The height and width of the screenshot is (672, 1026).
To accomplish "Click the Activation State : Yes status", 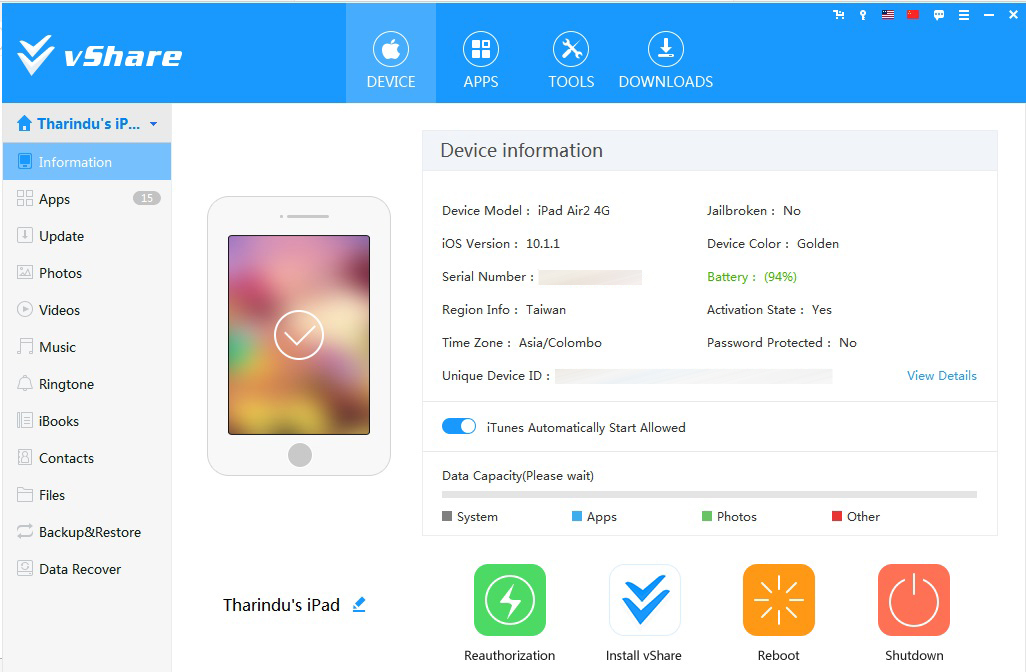I will click(x=770, y=309).
